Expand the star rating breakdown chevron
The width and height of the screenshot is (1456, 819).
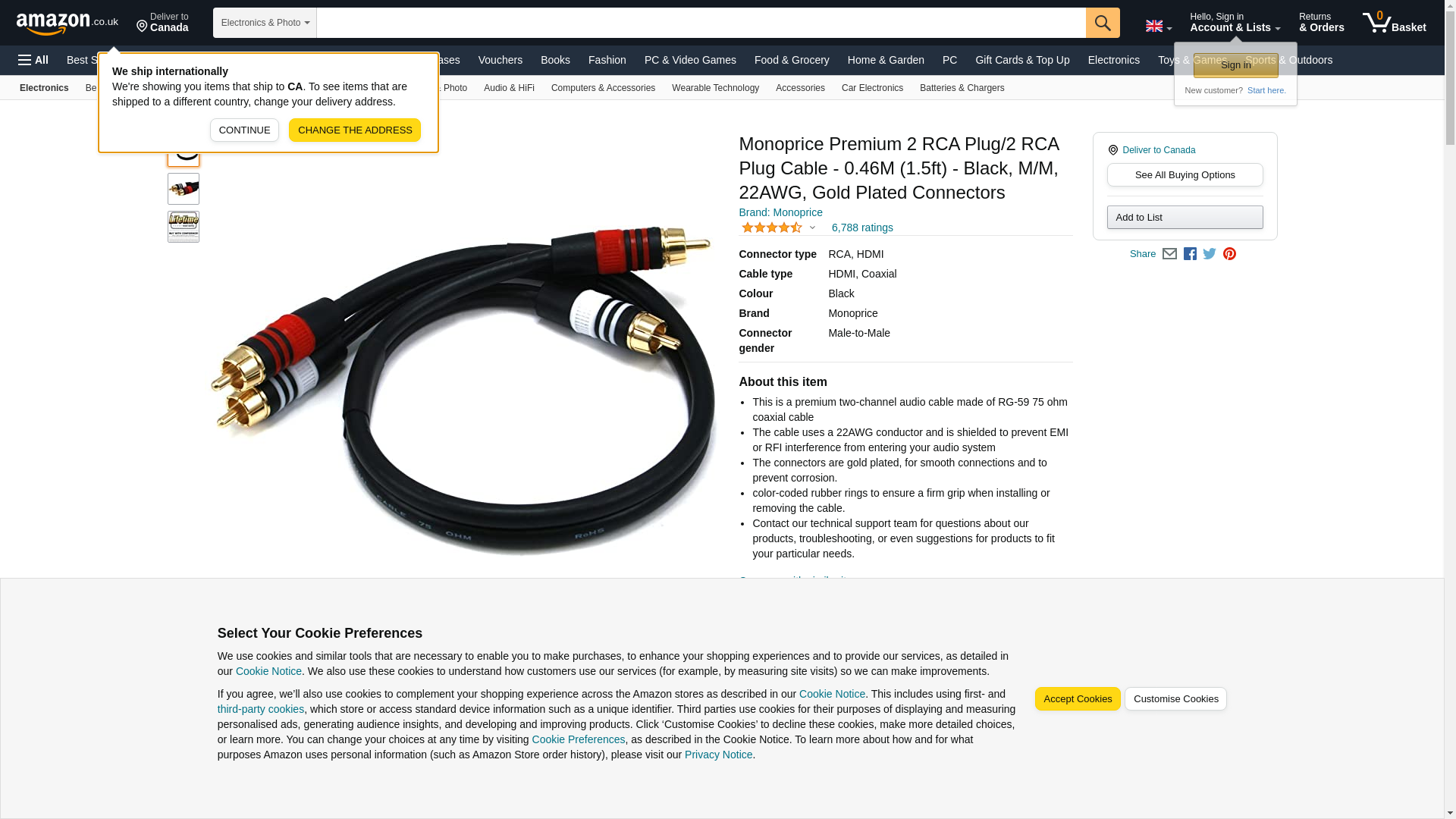pyautogui.click(x=812, y=227)
